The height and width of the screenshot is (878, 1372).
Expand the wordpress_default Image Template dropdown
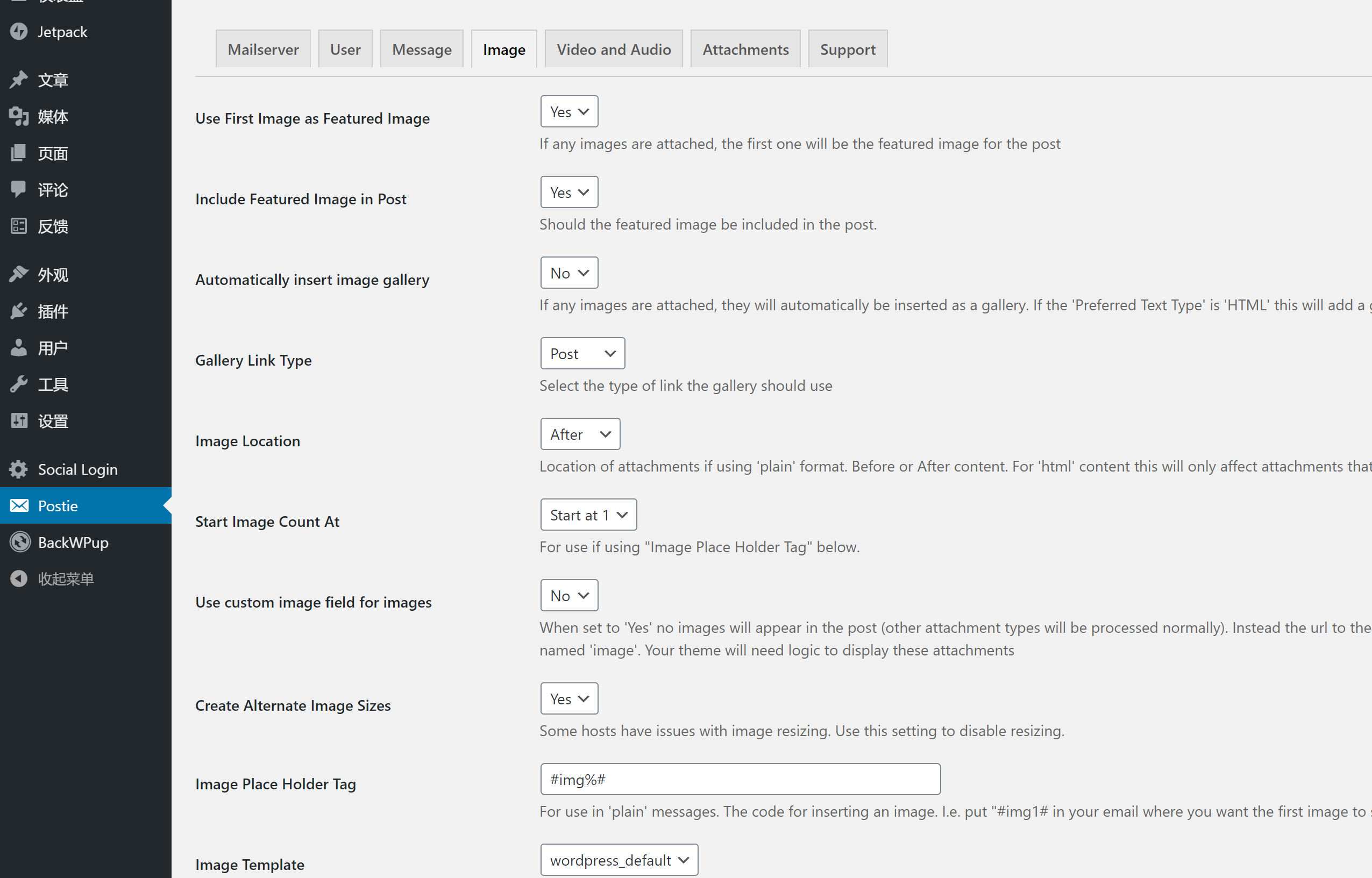coord(618,860)
